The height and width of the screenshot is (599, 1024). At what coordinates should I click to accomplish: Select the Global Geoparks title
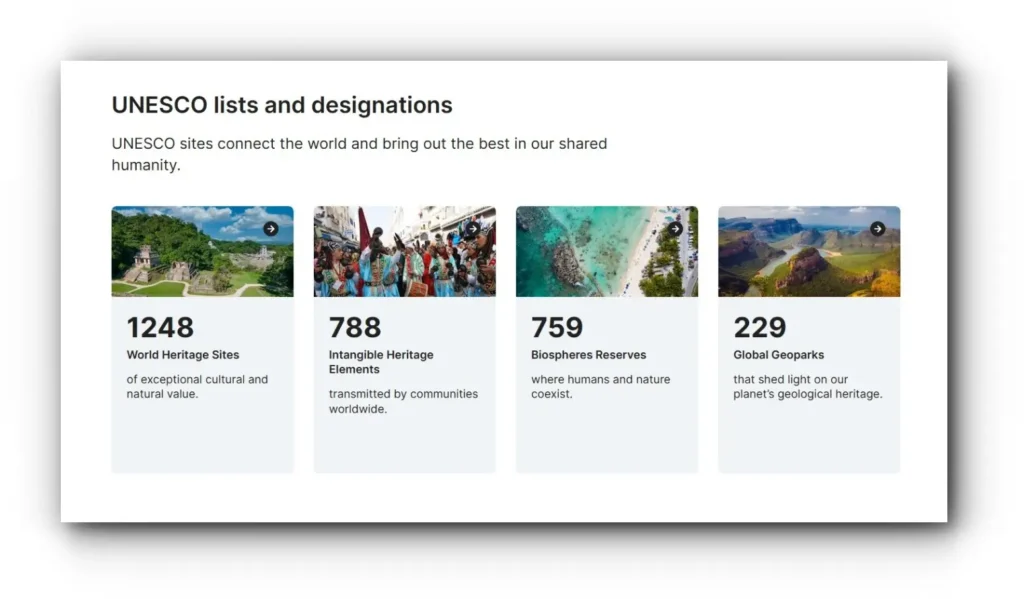tap(778, 355)
